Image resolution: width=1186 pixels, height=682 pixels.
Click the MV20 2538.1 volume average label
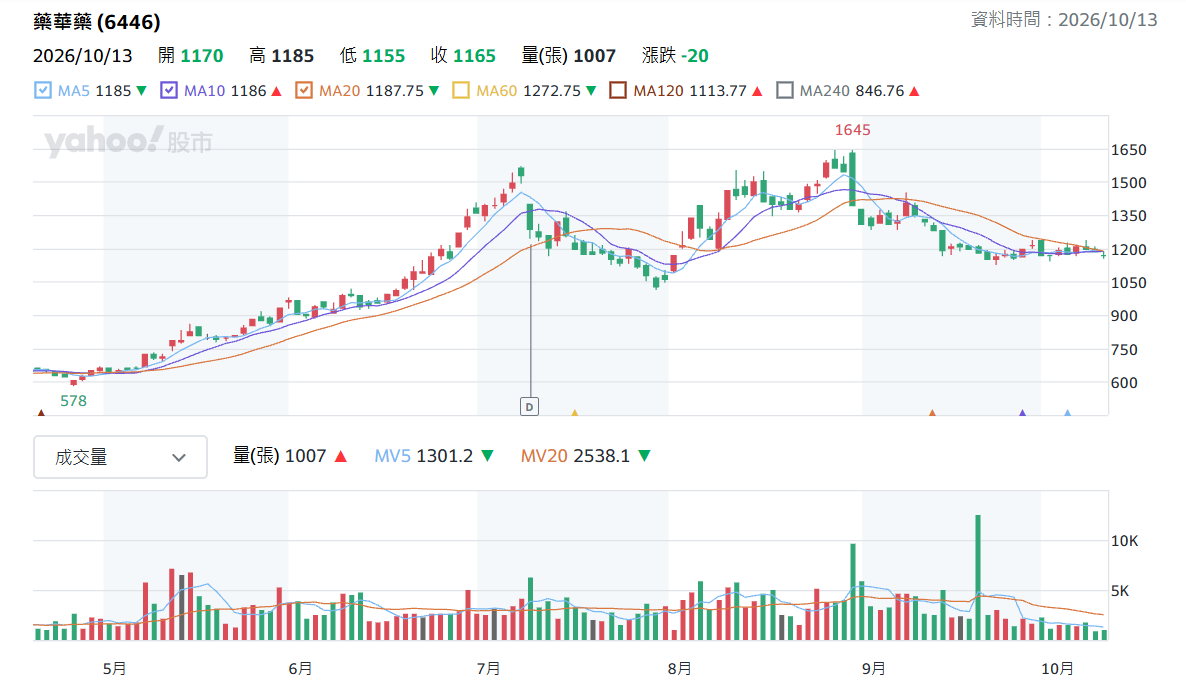[x=575, y=456]
